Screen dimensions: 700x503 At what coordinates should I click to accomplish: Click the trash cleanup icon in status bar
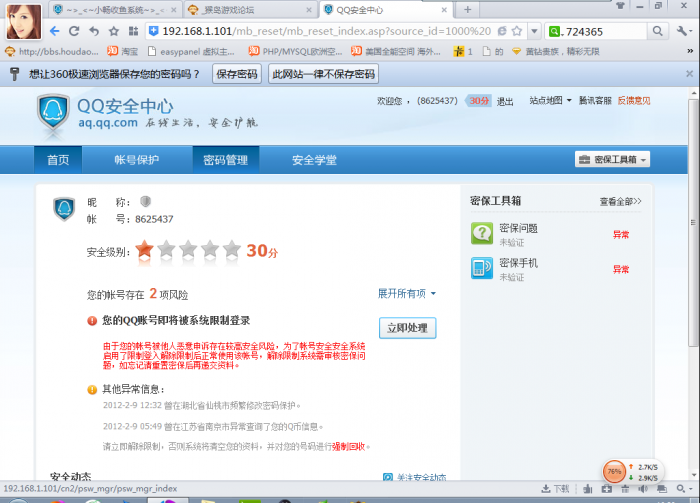[x=625, y=489]
